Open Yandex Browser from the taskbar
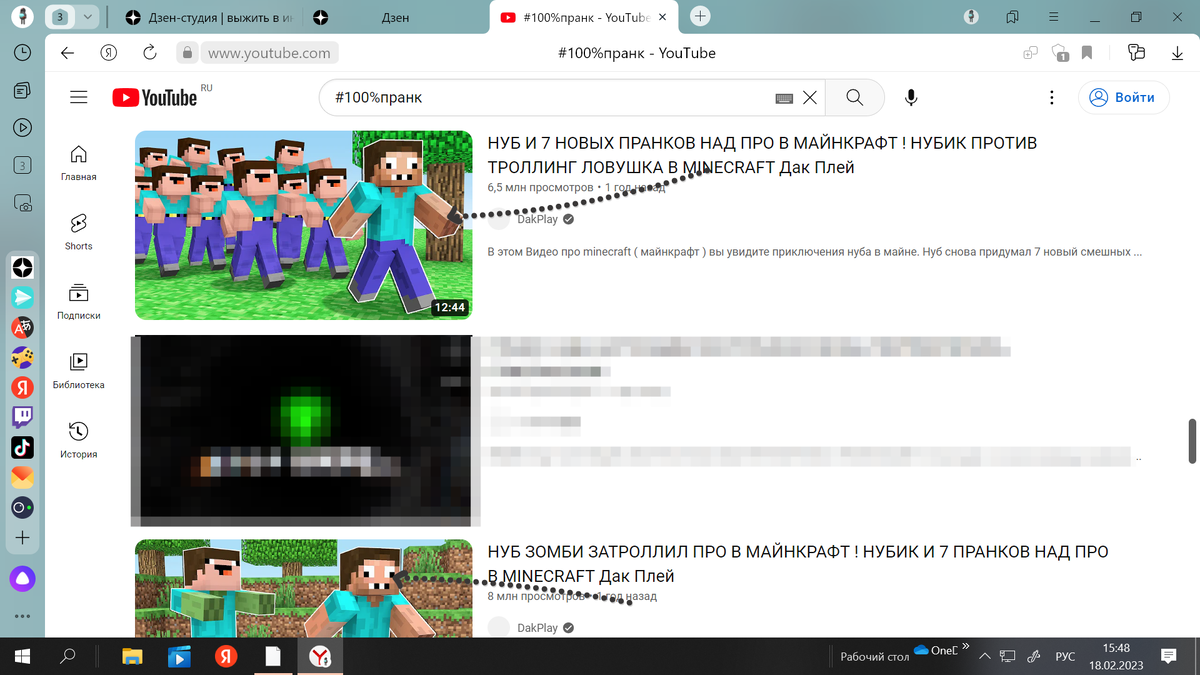Screen dimensions: 1200x675 pos(321,657)
